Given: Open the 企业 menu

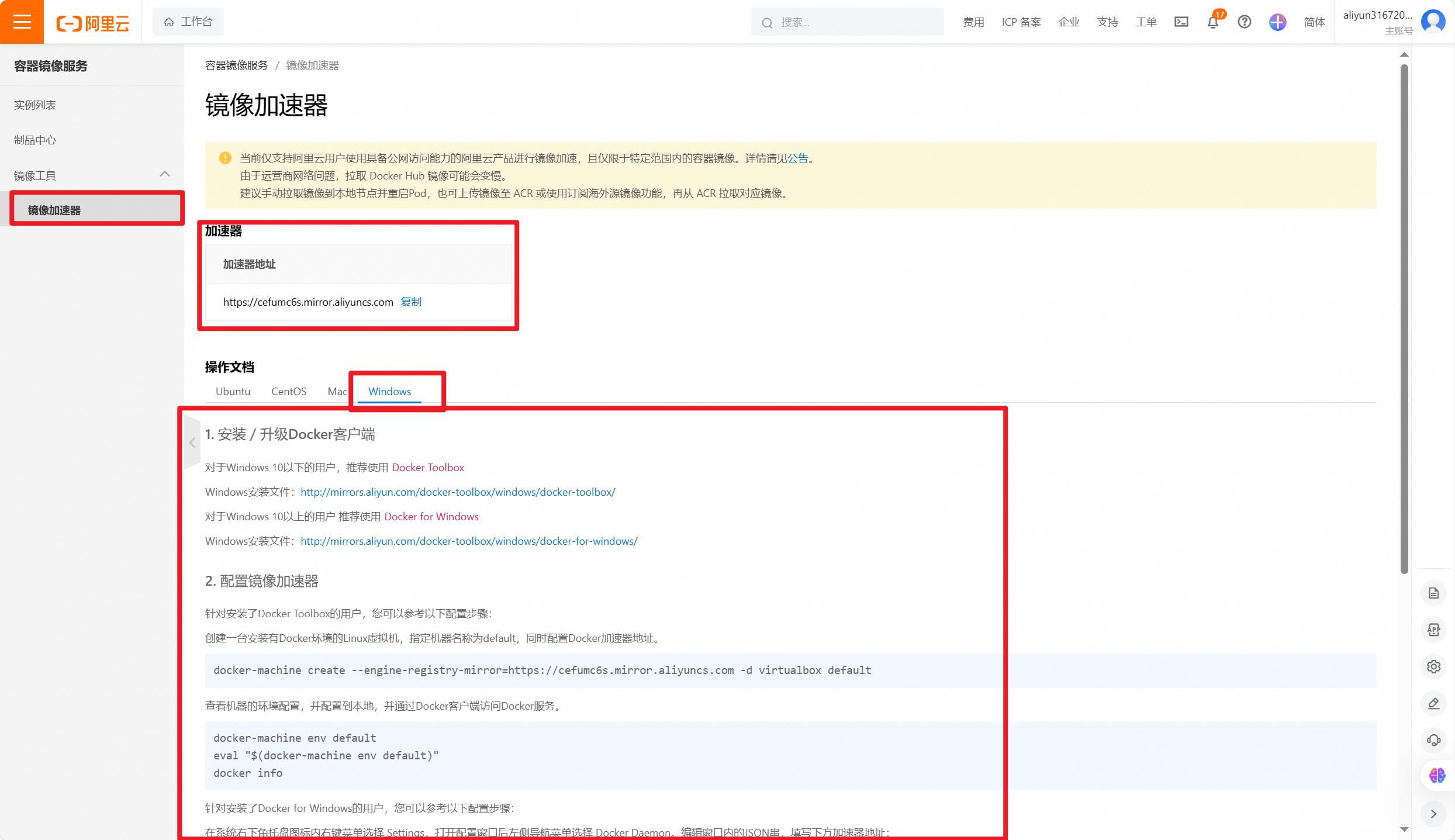Looking at the screenshot, I should 1069,22.
